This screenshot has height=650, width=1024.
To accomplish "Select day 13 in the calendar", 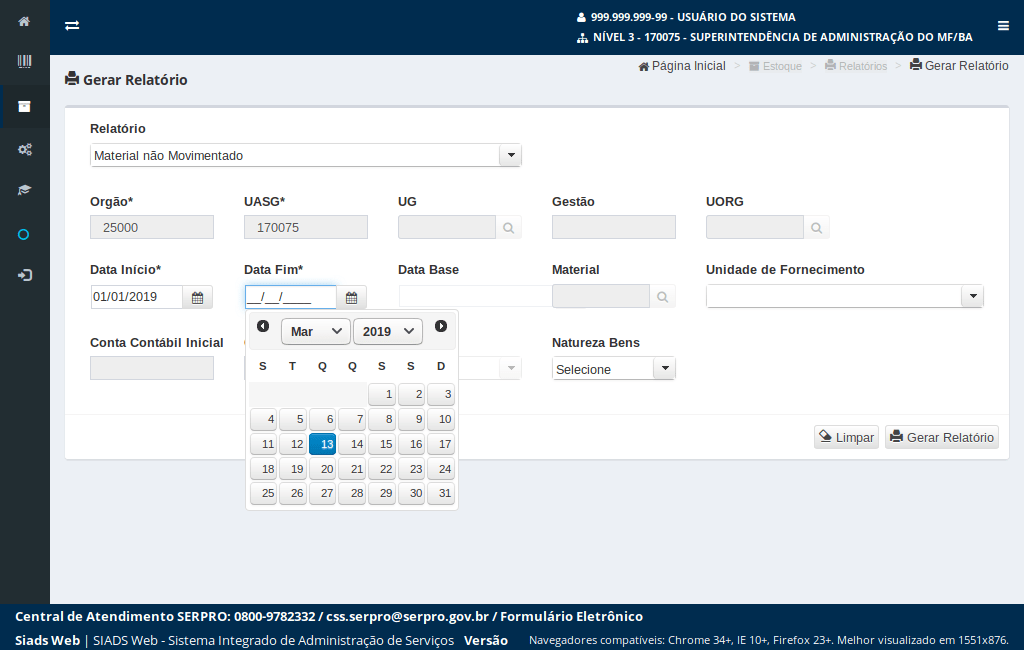I will point(323,444).
